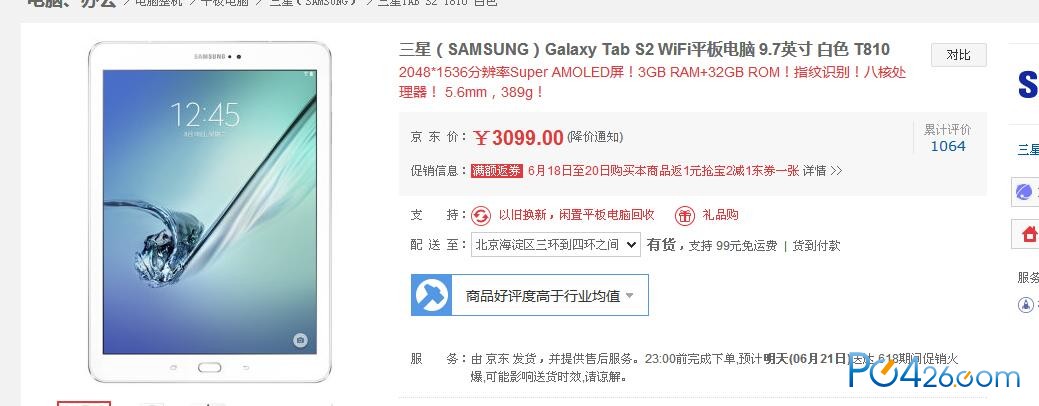The height and width of the screenshot is (406, 1039).
Task: Click the 1064 cumulative reviews count
Action: (x=948, y=146)
